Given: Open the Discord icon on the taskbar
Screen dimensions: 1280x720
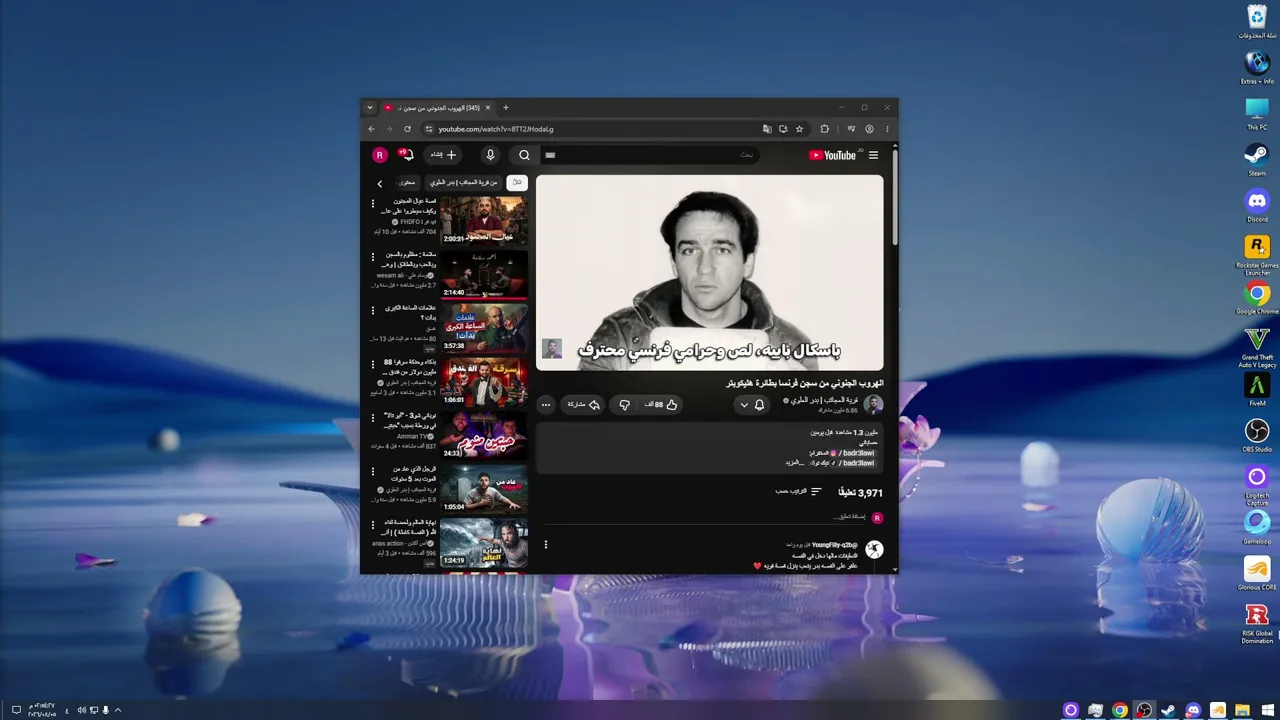Looking at the screenshot, I should [x=1193, y=710].
